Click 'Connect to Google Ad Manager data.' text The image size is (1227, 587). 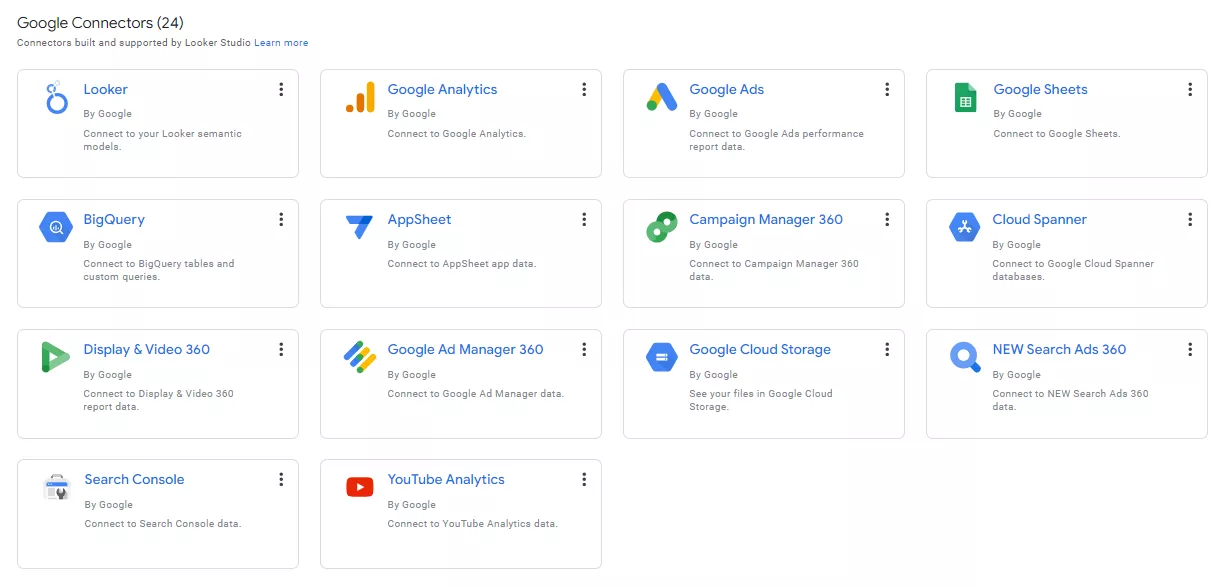(475, 394)
